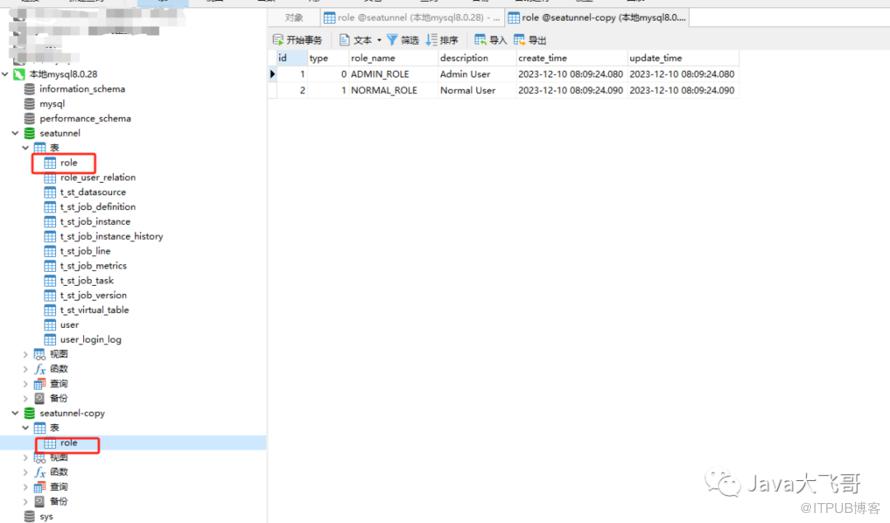The width and height of the screenshot is (890, 523).
Task: Click the 排序 sort icon
Action: 432,40
